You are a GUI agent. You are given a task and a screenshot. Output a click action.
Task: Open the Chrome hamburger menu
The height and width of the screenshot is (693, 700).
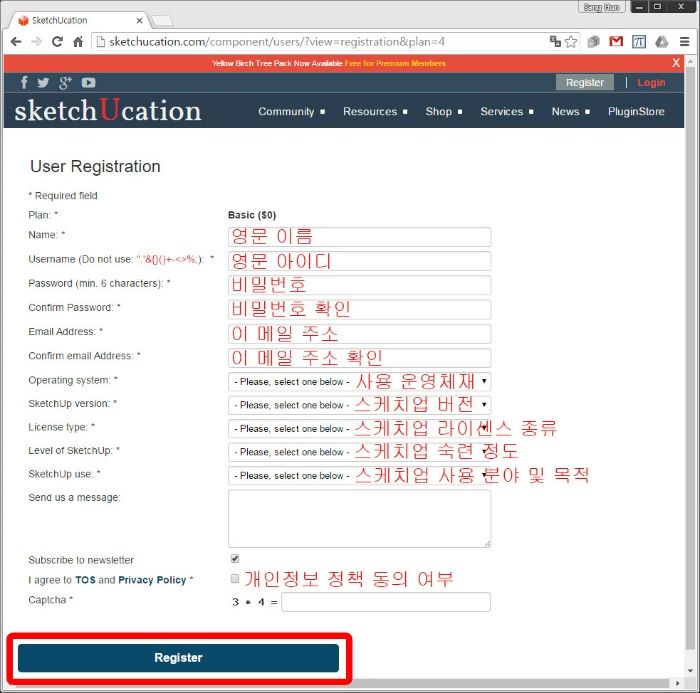[684, 42]
